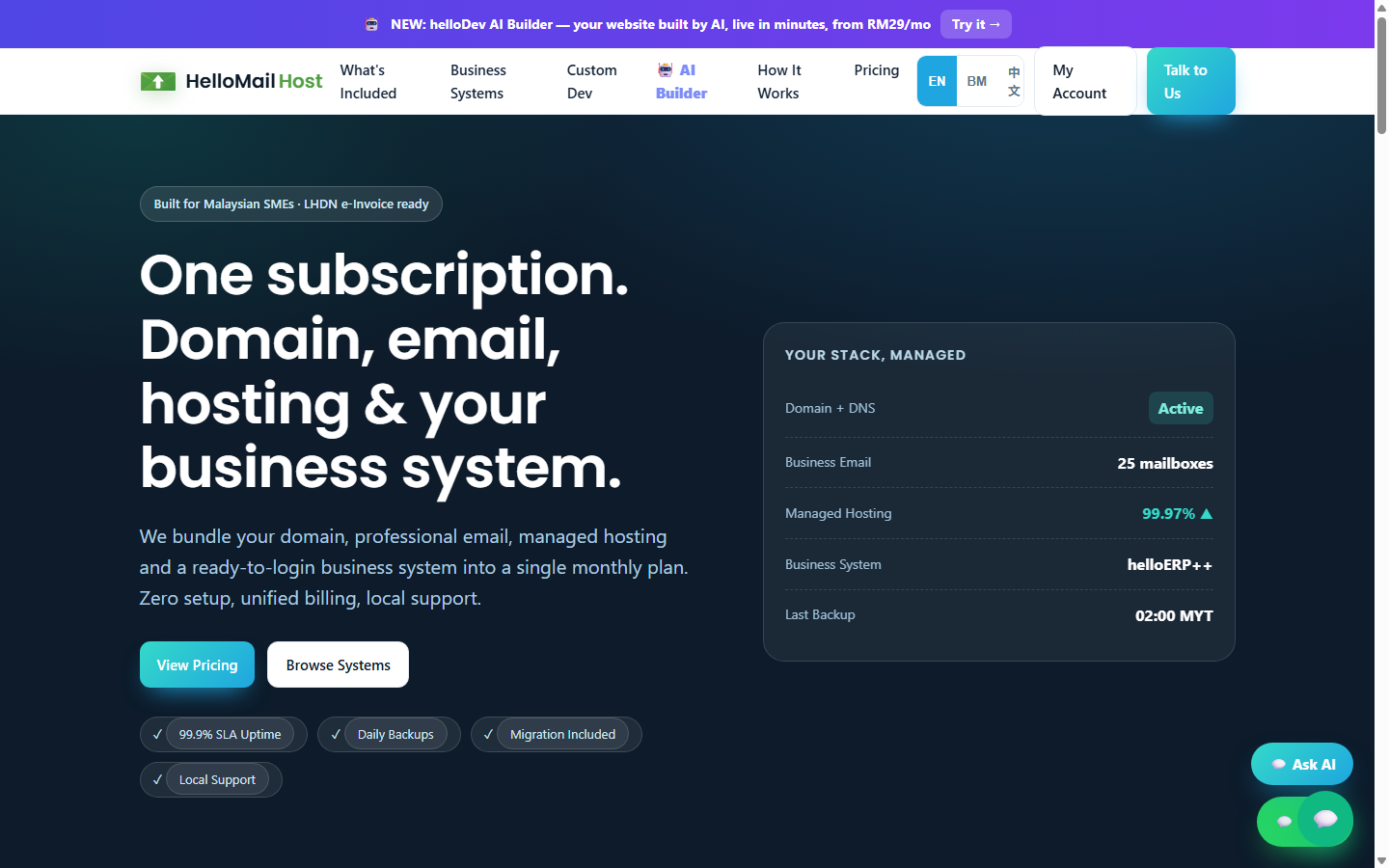Click the checkmark beside Migration Included
Viewport: 1389px width, 868px height.
pos(488,734)
